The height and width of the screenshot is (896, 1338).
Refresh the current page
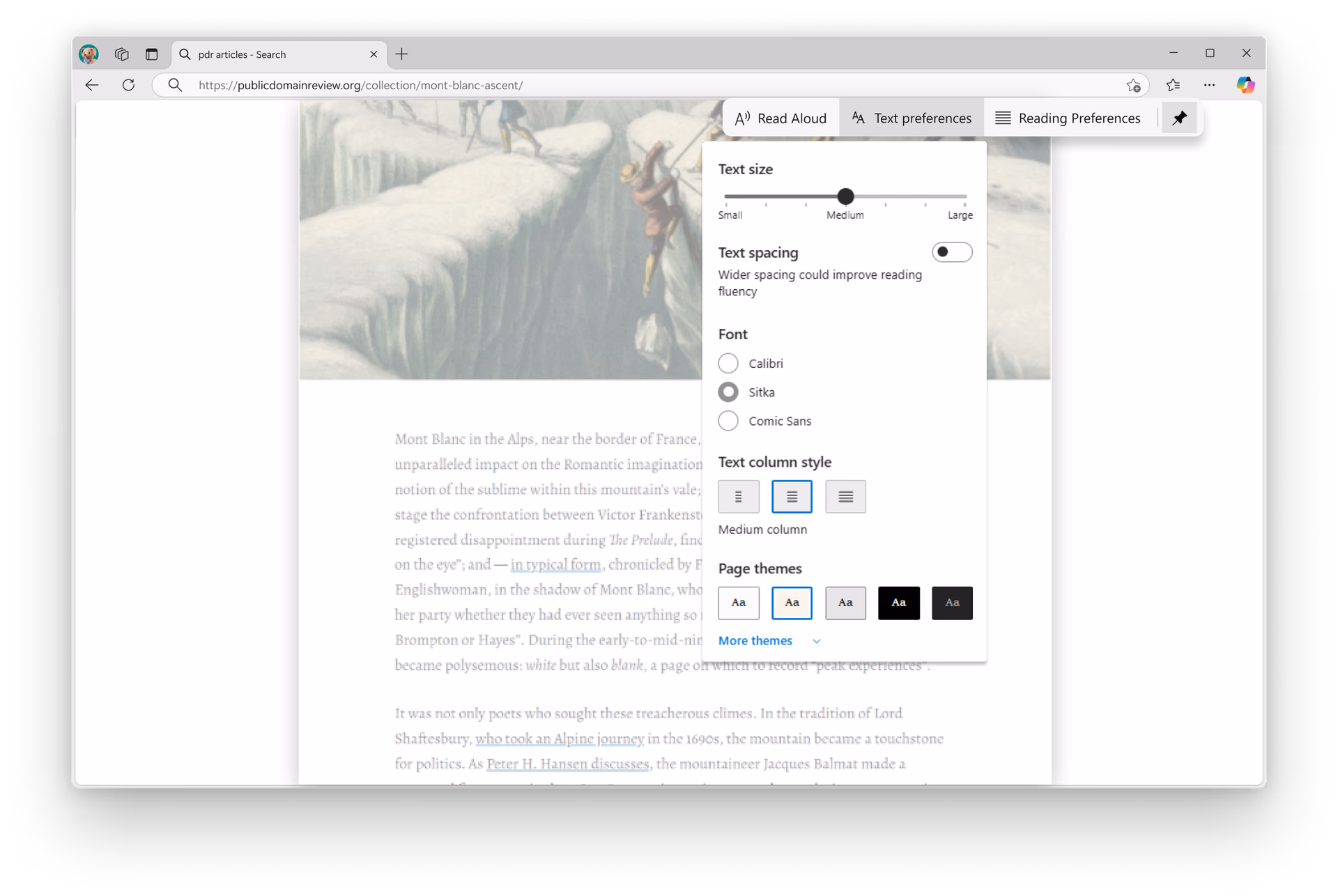128,85
